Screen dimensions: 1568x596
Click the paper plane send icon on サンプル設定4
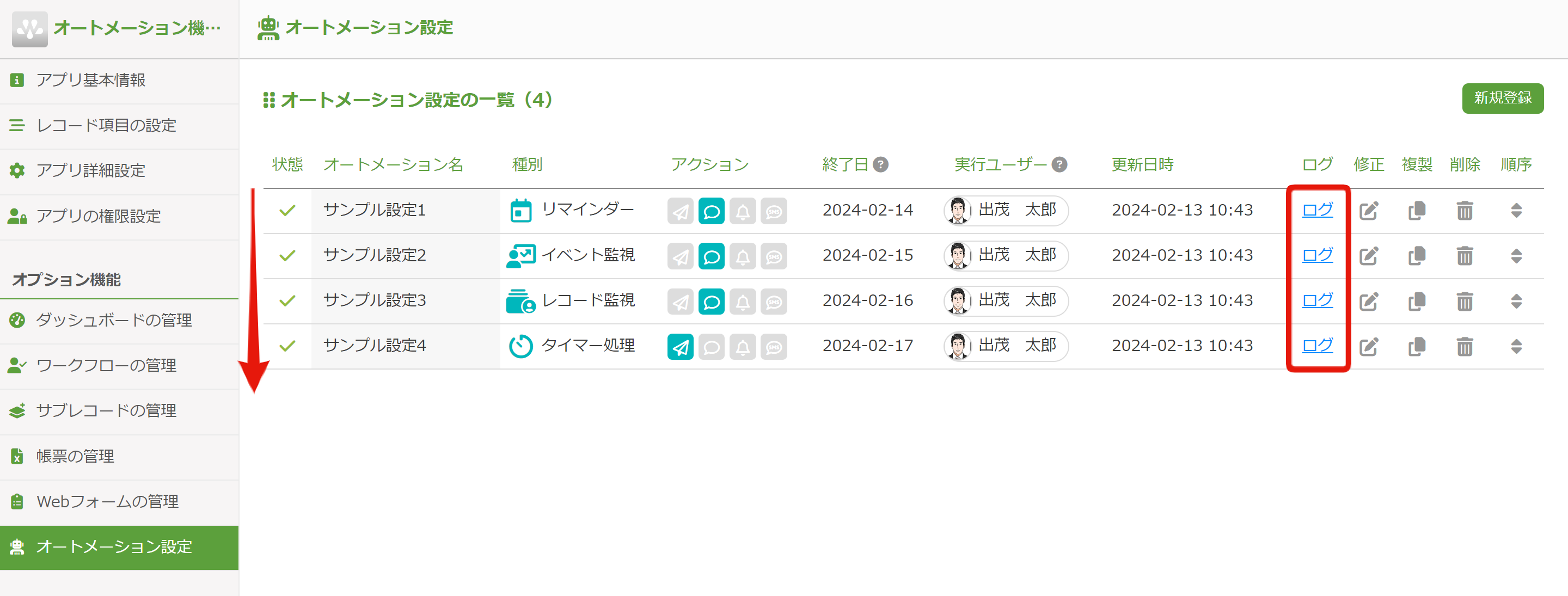(x=680, y=346)
